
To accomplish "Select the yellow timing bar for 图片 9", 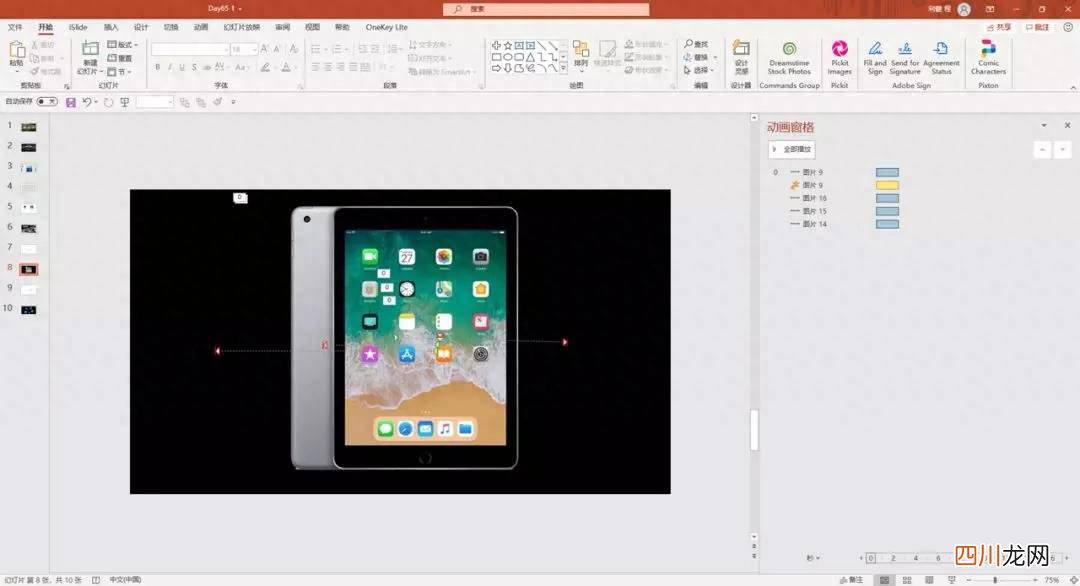I will (887, 185).
